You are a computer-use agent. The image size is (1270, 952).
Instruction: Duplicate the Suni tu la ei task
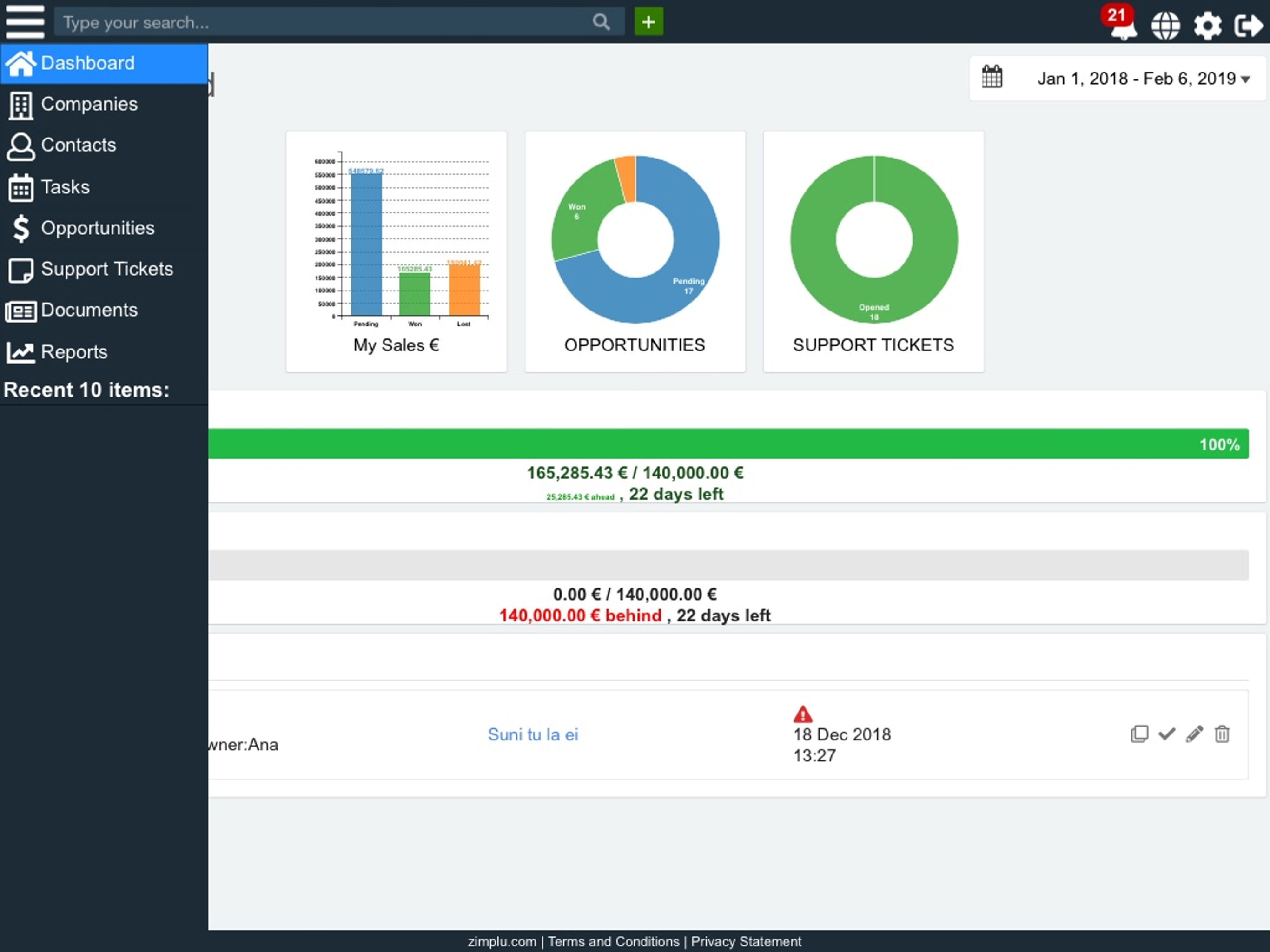(1139, 734)
